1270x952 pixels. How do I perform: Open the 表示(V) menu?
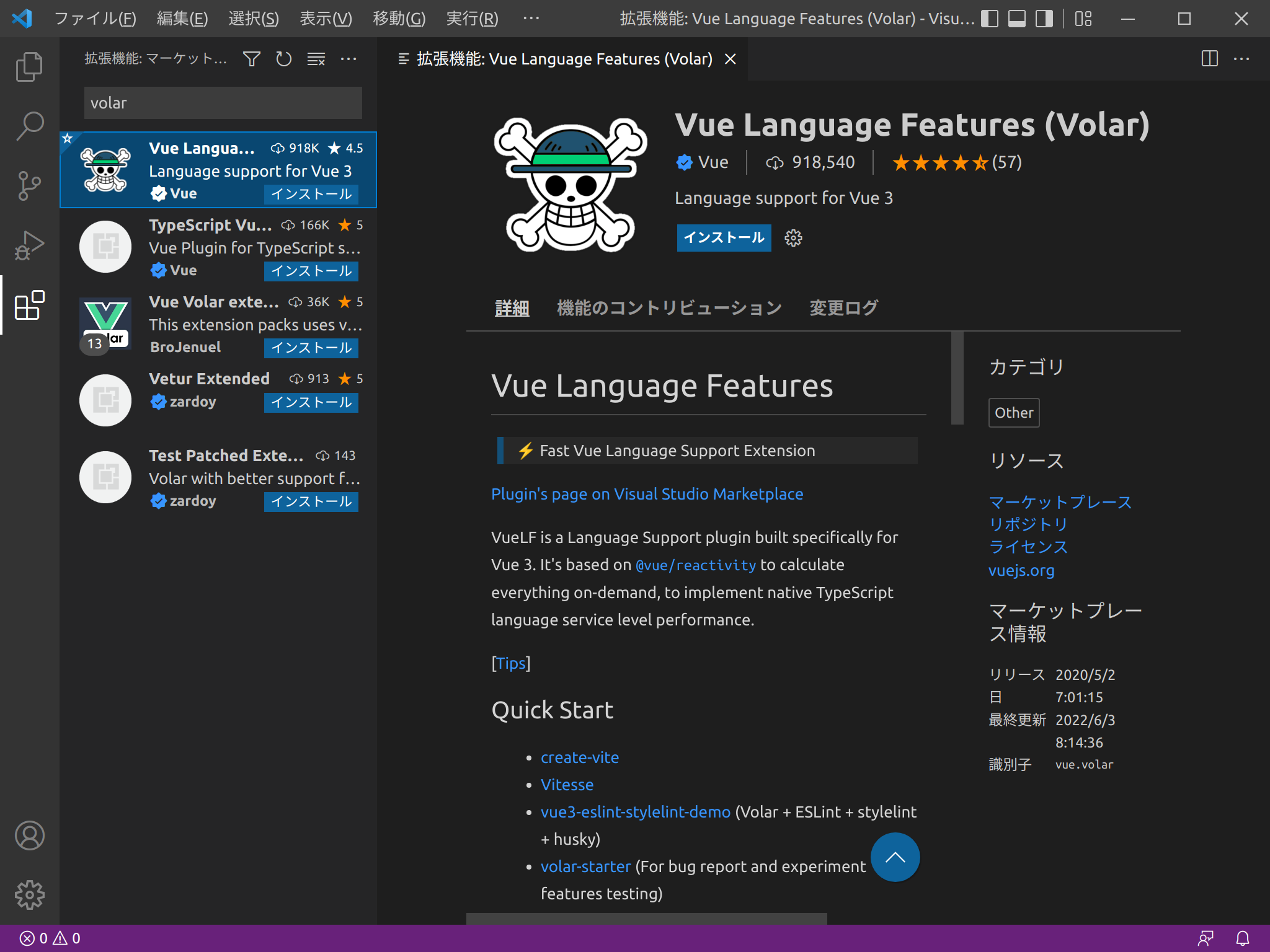click(x=326, y=19)
